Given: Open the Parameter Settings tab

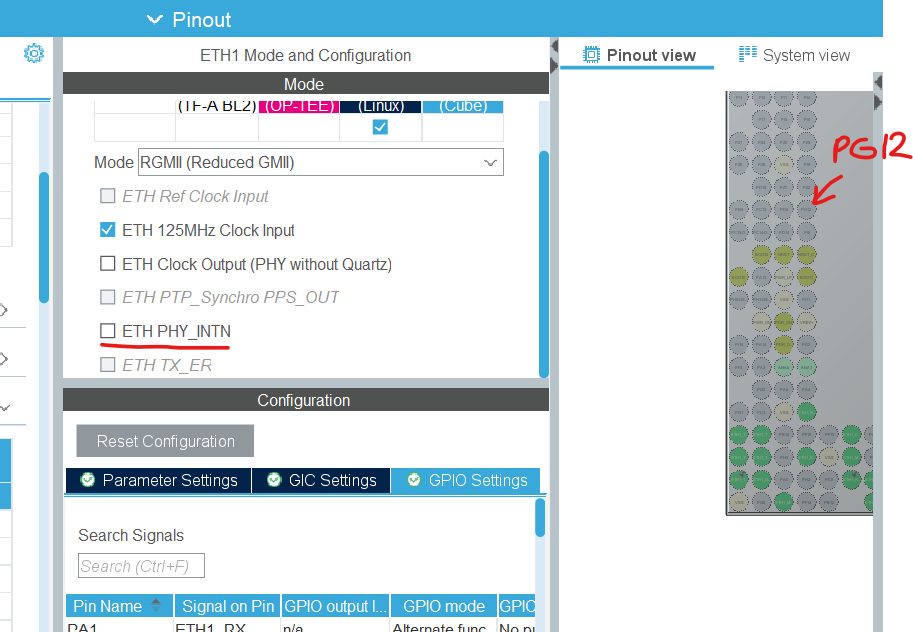Looking at the screenshot, I should point(158,480).
